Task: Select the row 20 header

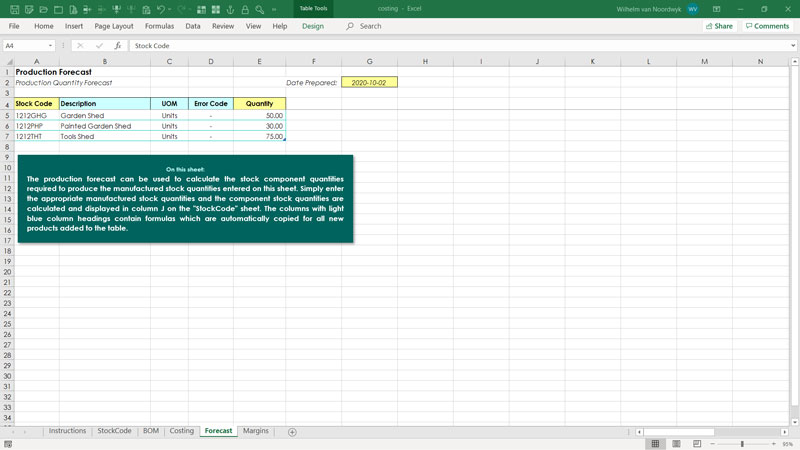Action: pos(7,272)
